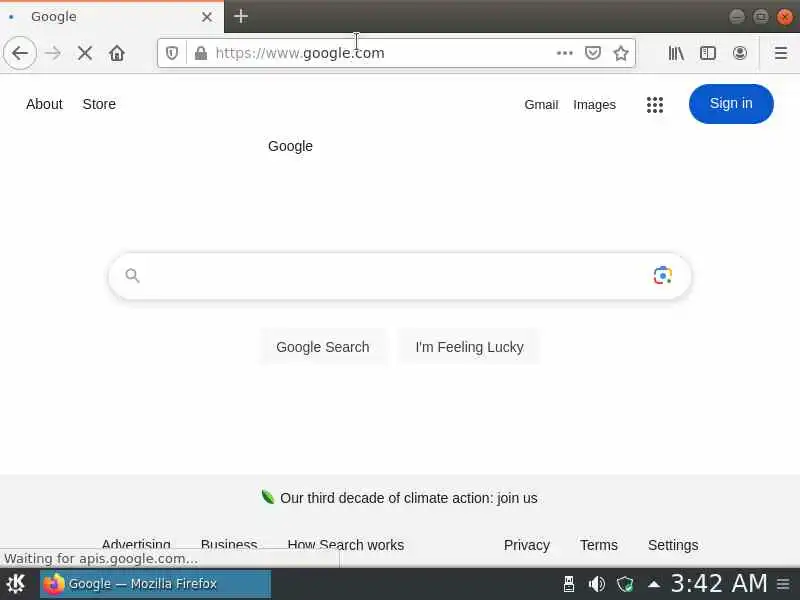Open the Library icon

(676, 53)
